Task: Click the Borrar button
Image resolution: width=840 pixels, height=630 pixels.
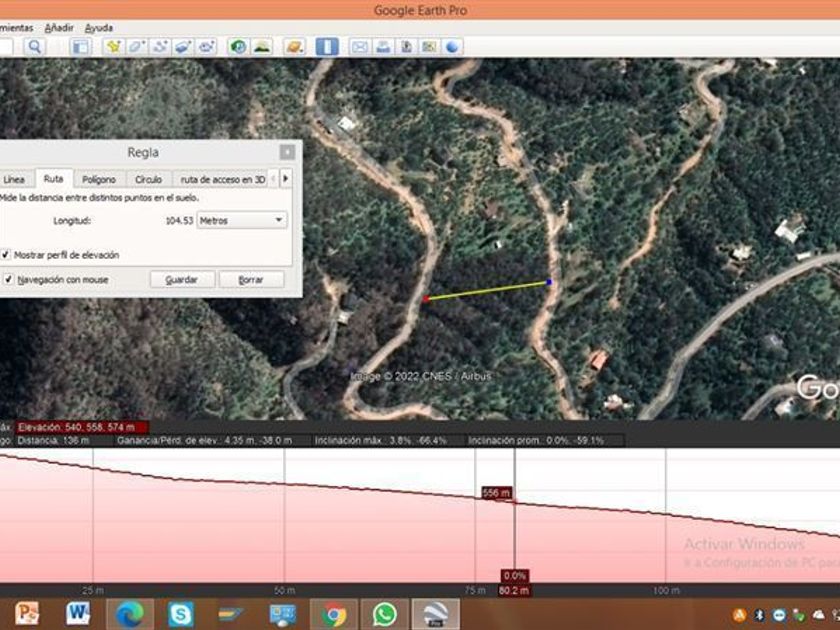Action: pyautogui.click(x=251, y=280)
